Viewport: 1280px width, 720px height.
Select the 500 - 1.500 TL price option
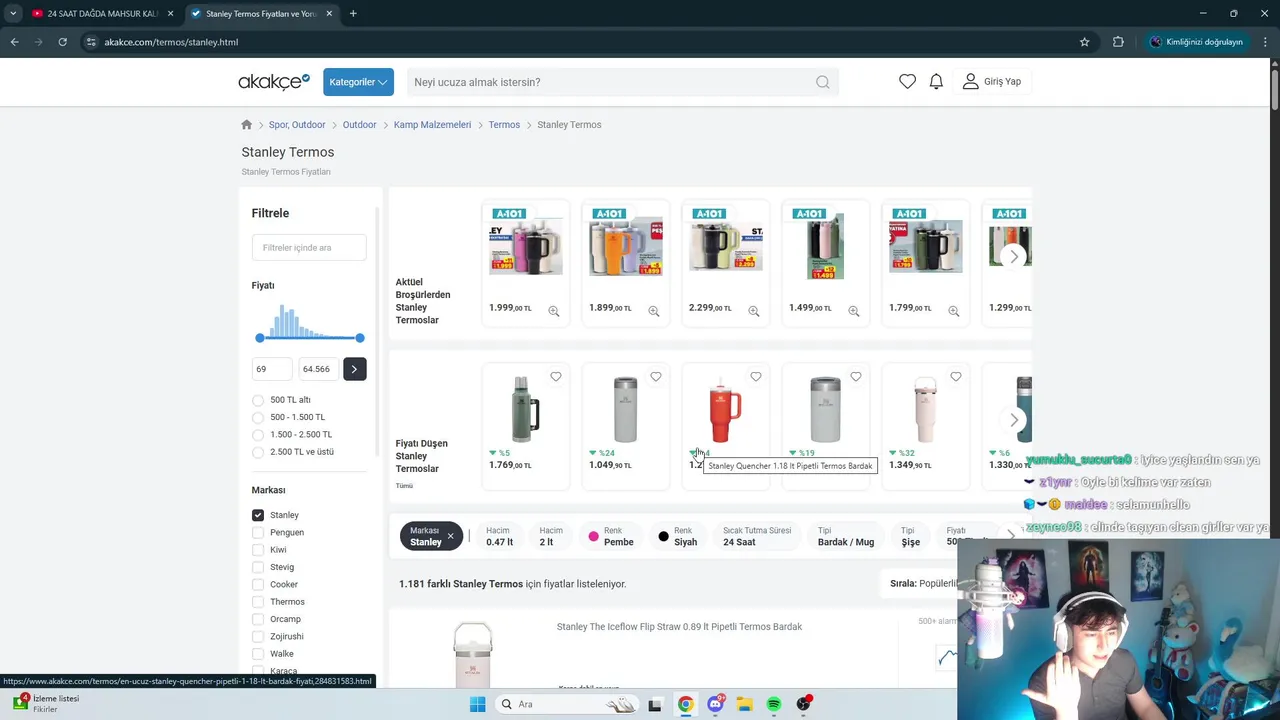(x=258, y=417)
